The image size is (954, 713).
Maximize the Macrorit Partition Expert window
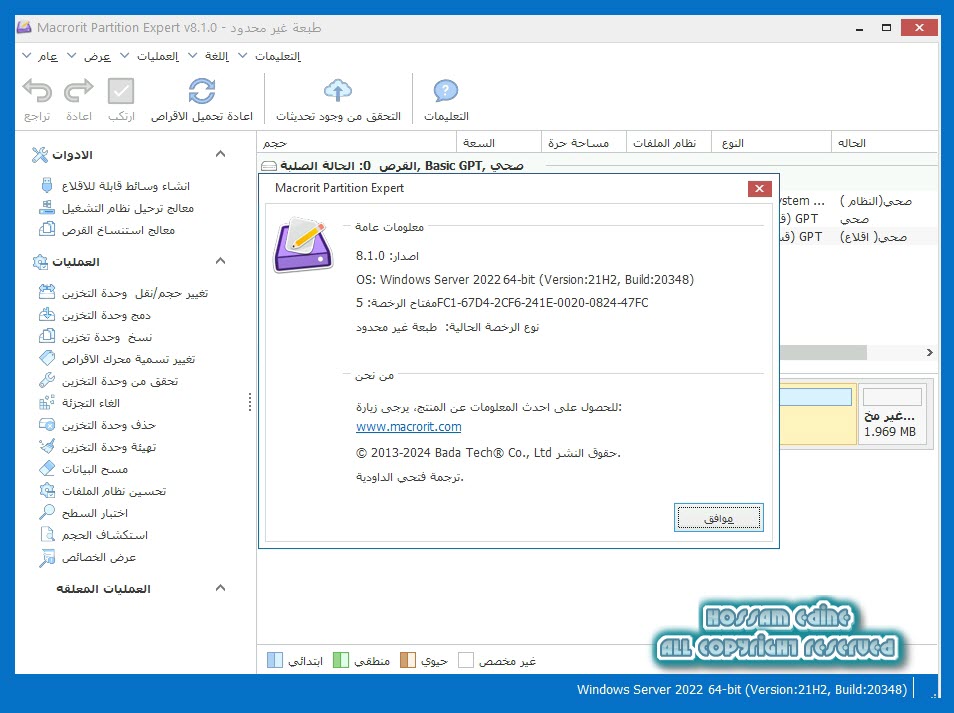[886, 28]
